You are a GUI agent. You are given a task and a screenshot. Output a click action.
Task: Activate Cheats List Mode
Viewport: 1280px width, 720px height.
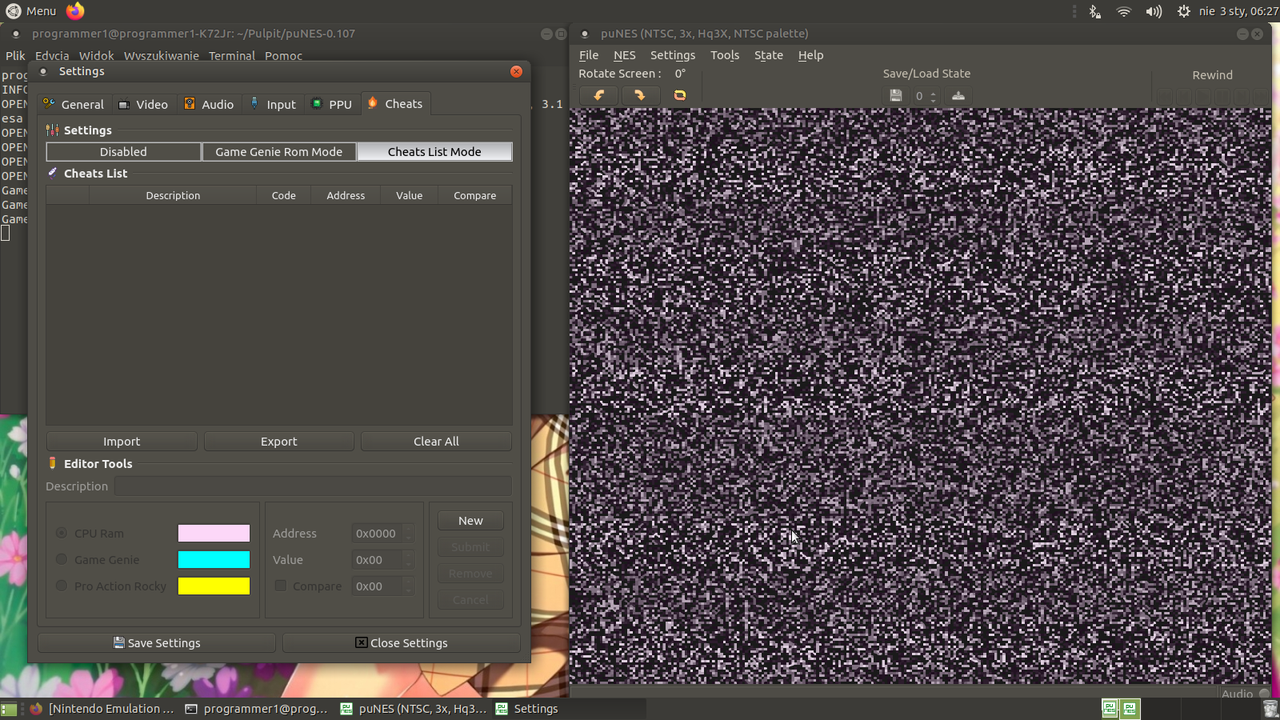coord(435,152)
